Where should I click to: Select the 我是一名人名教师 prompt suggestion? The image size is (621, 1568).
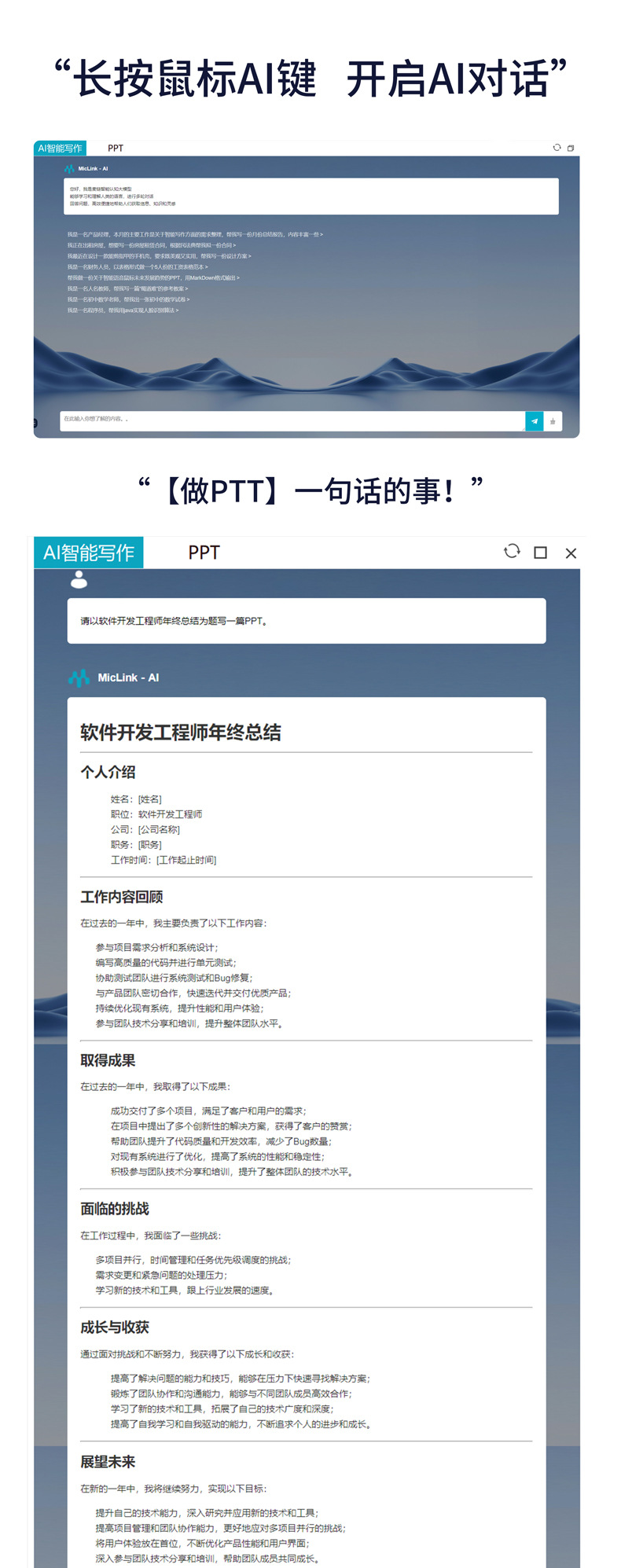click(127, 288)
